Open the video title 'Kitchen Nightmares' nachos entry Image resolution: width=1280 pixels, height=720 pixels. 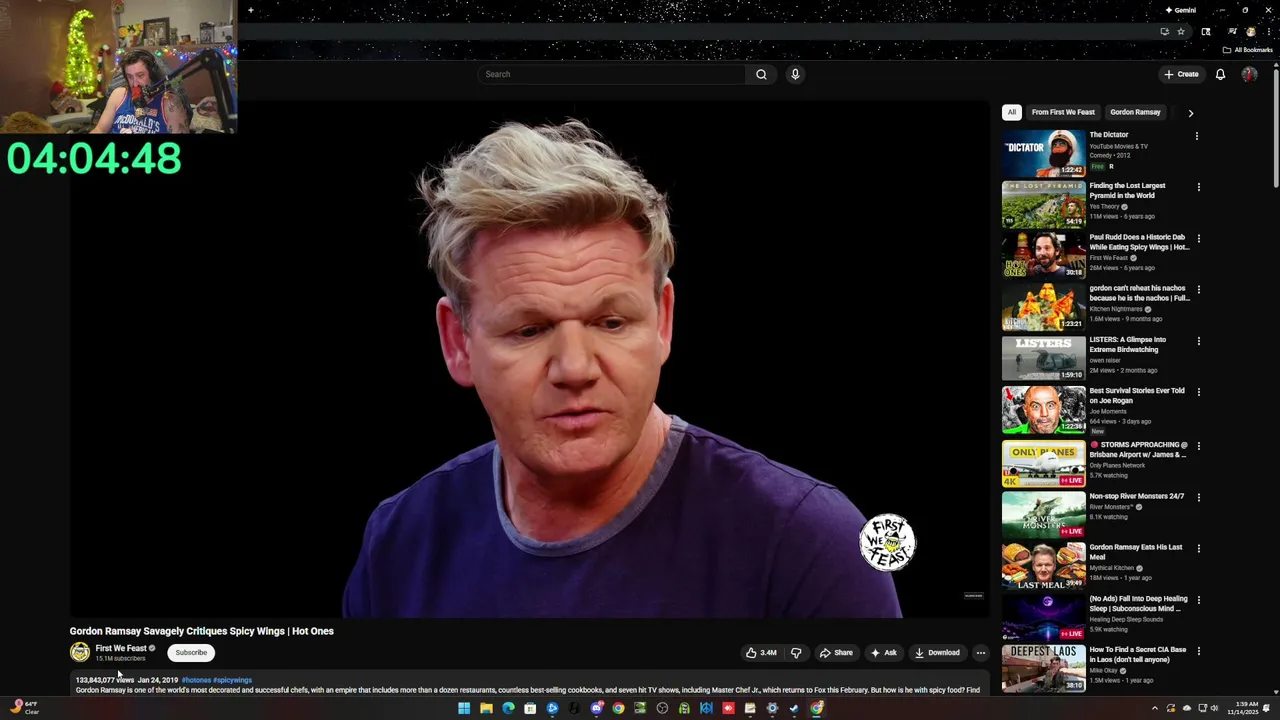pyautogui.click(x=1139, y=293)
